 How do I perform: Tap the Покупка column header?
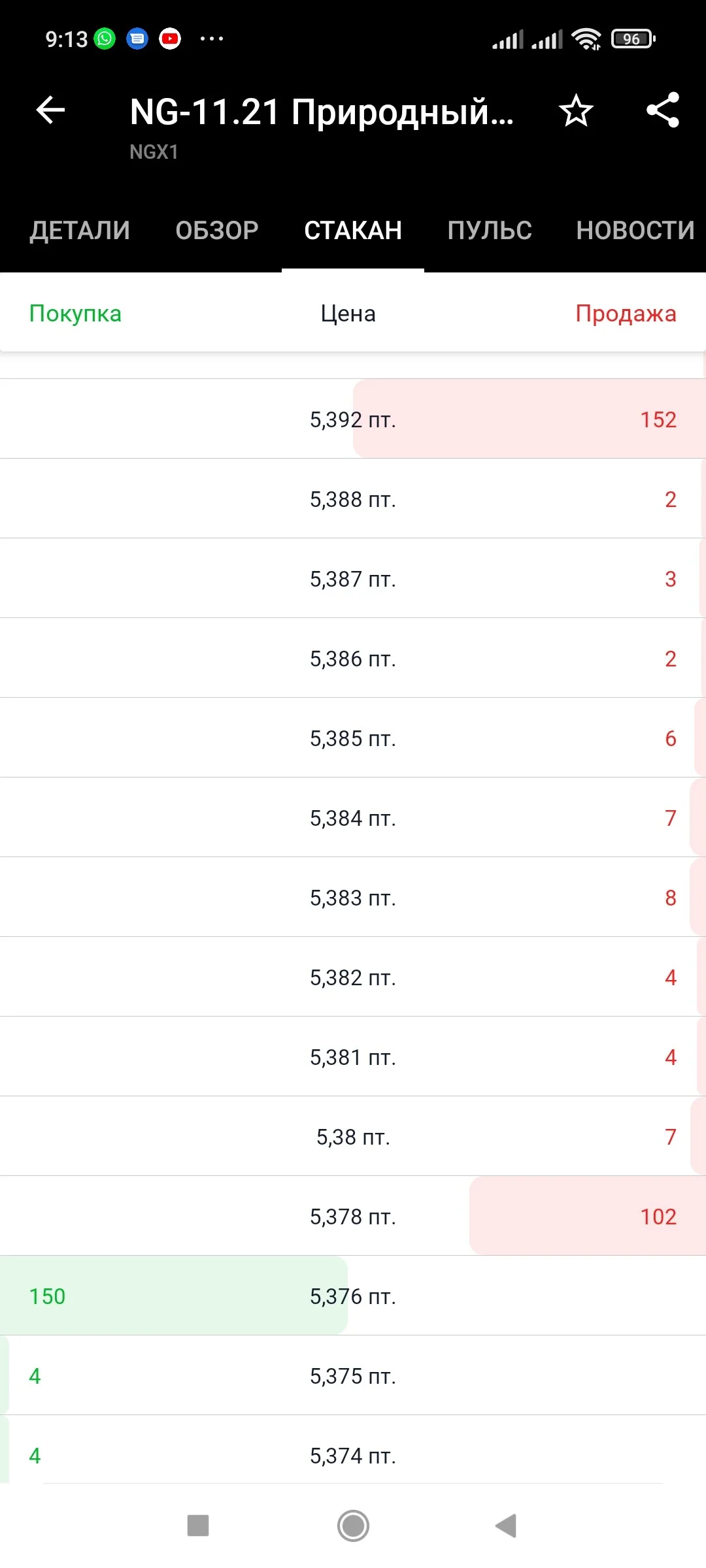pyautogui.click(x=75, y=314)
